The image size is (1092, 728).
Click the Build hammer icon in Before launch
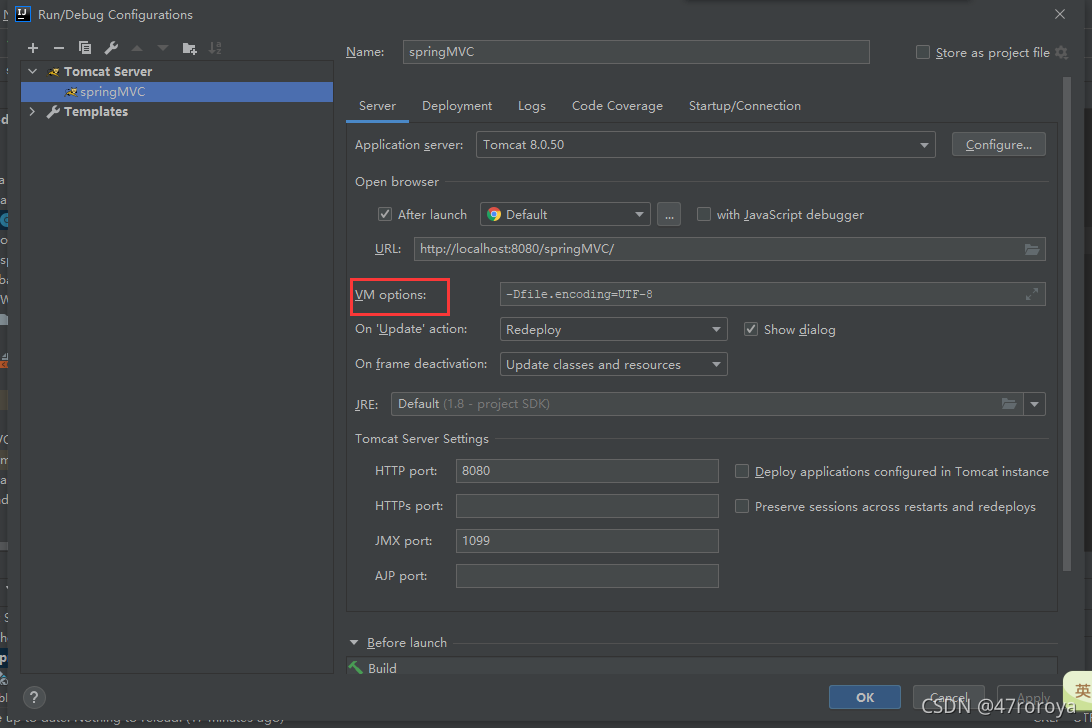(356, 667)
